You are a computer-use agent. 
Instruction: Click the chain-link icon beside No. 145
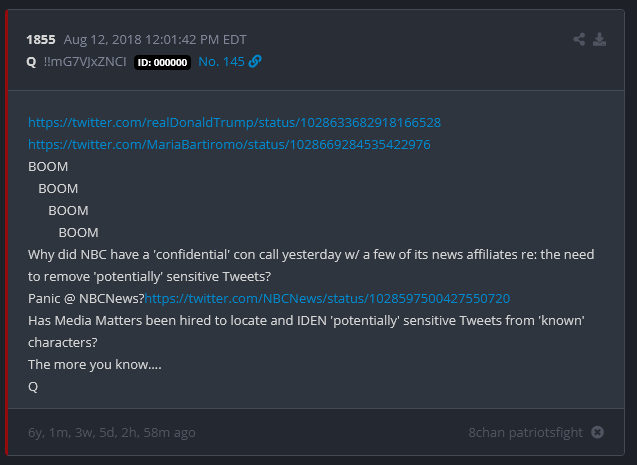[x=255, y=61]
